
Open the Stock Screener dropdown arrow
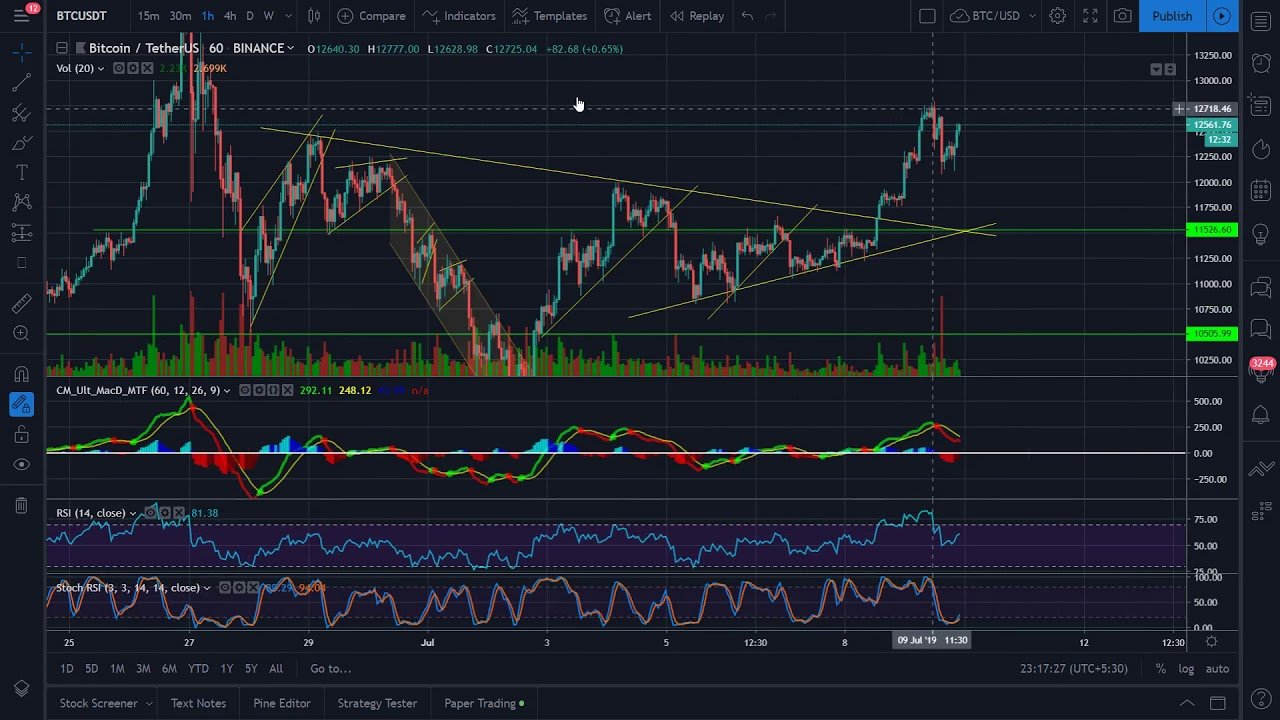149,703
